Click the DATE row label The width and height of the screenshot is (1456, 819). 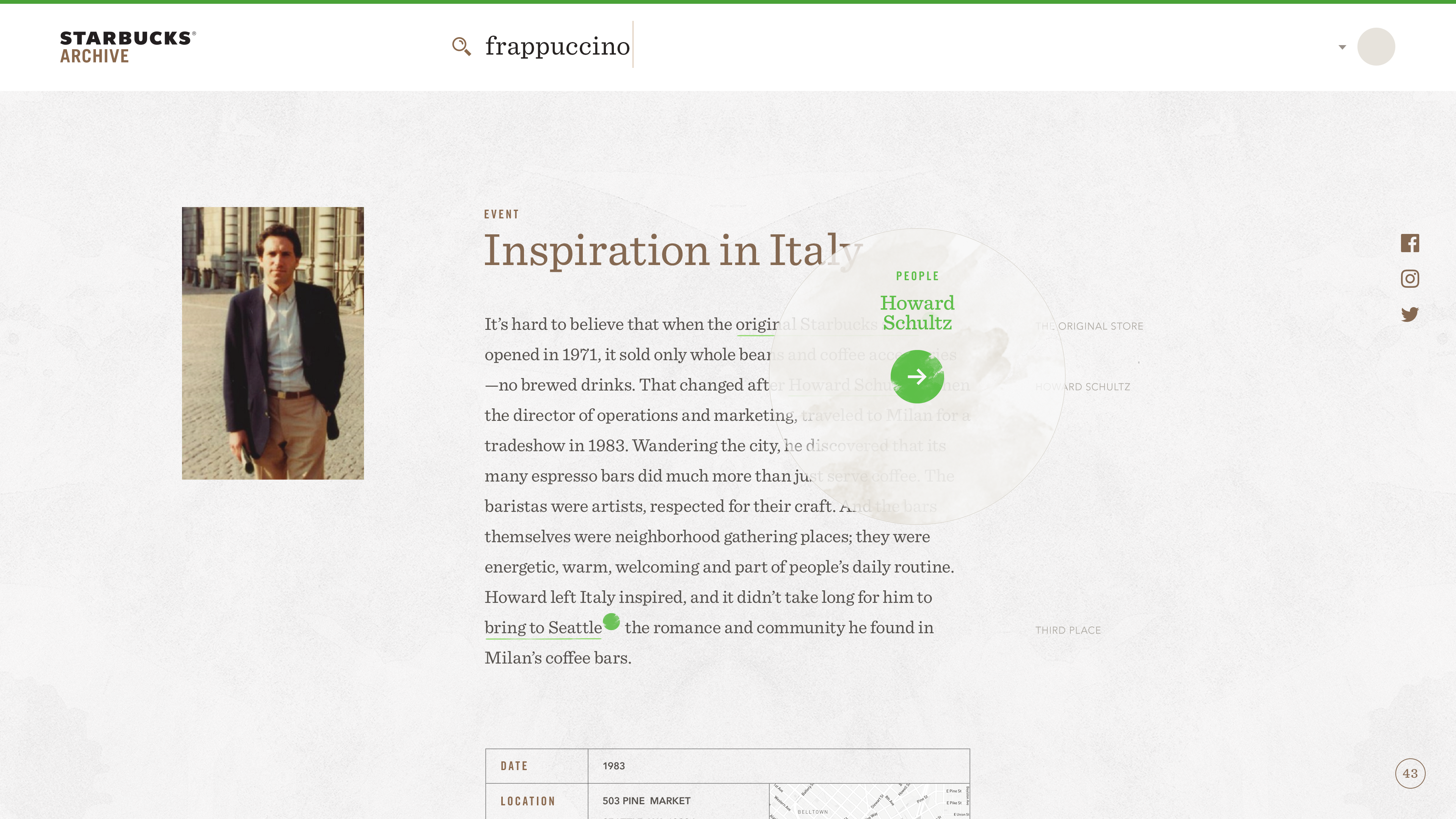(514, 766)
